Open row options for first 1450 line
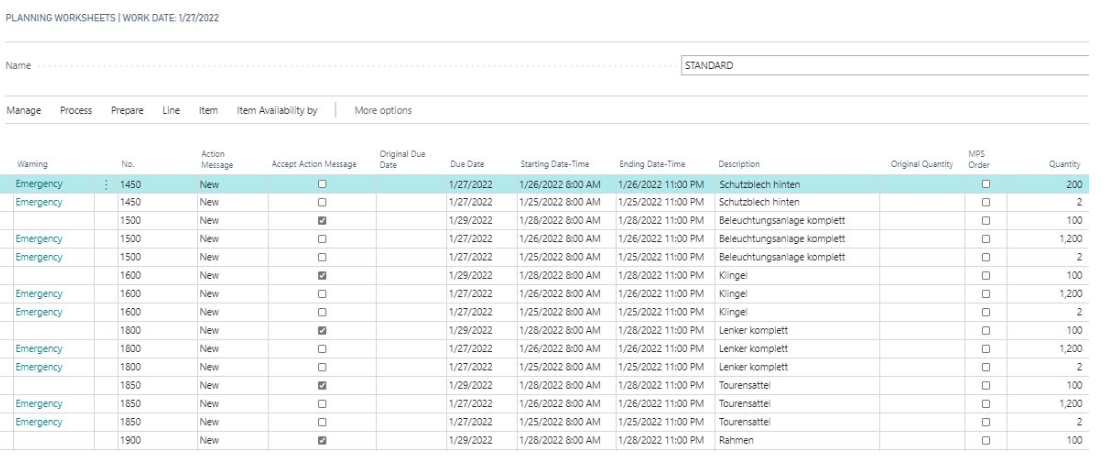 (x=106, y=184)
